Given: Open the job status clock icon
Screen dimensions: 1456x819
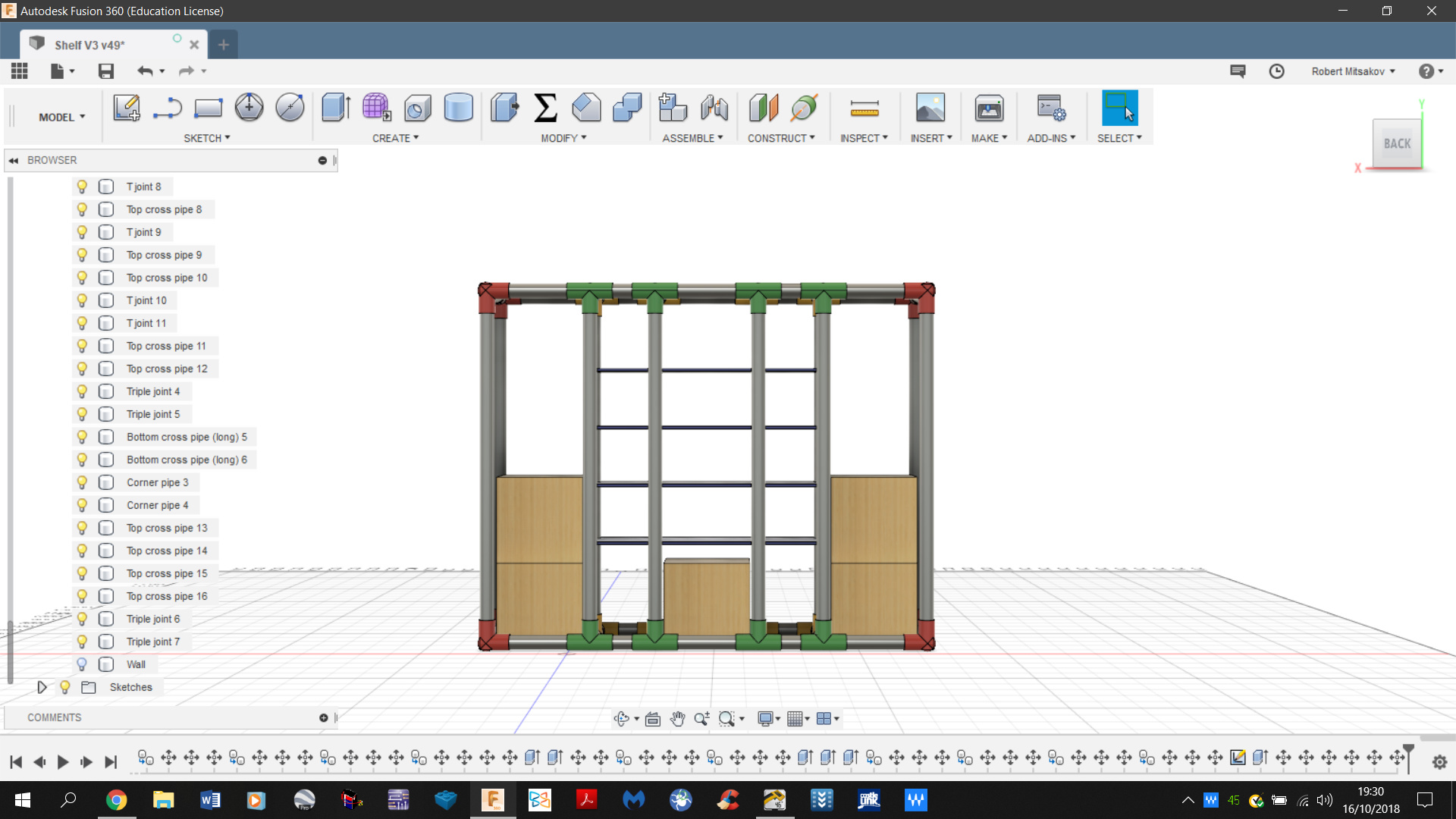Looking at the screenshot, I should pyautogui.click(x=1277, y=71).
